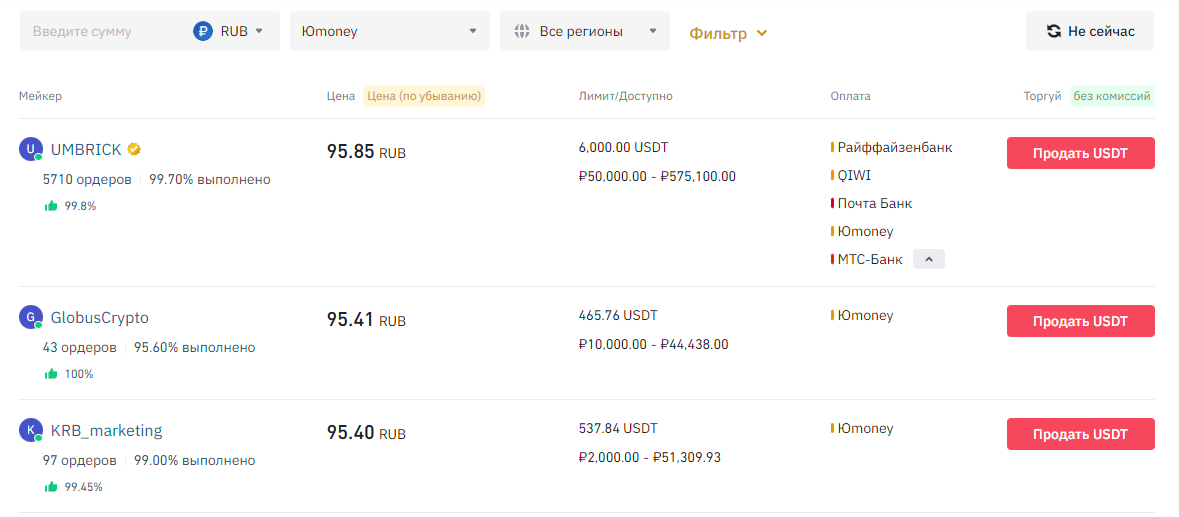This screenshot has width=1179, height=517.
Task: Click thumbs-up icon next to 99.45%
Action: [51, 487]
